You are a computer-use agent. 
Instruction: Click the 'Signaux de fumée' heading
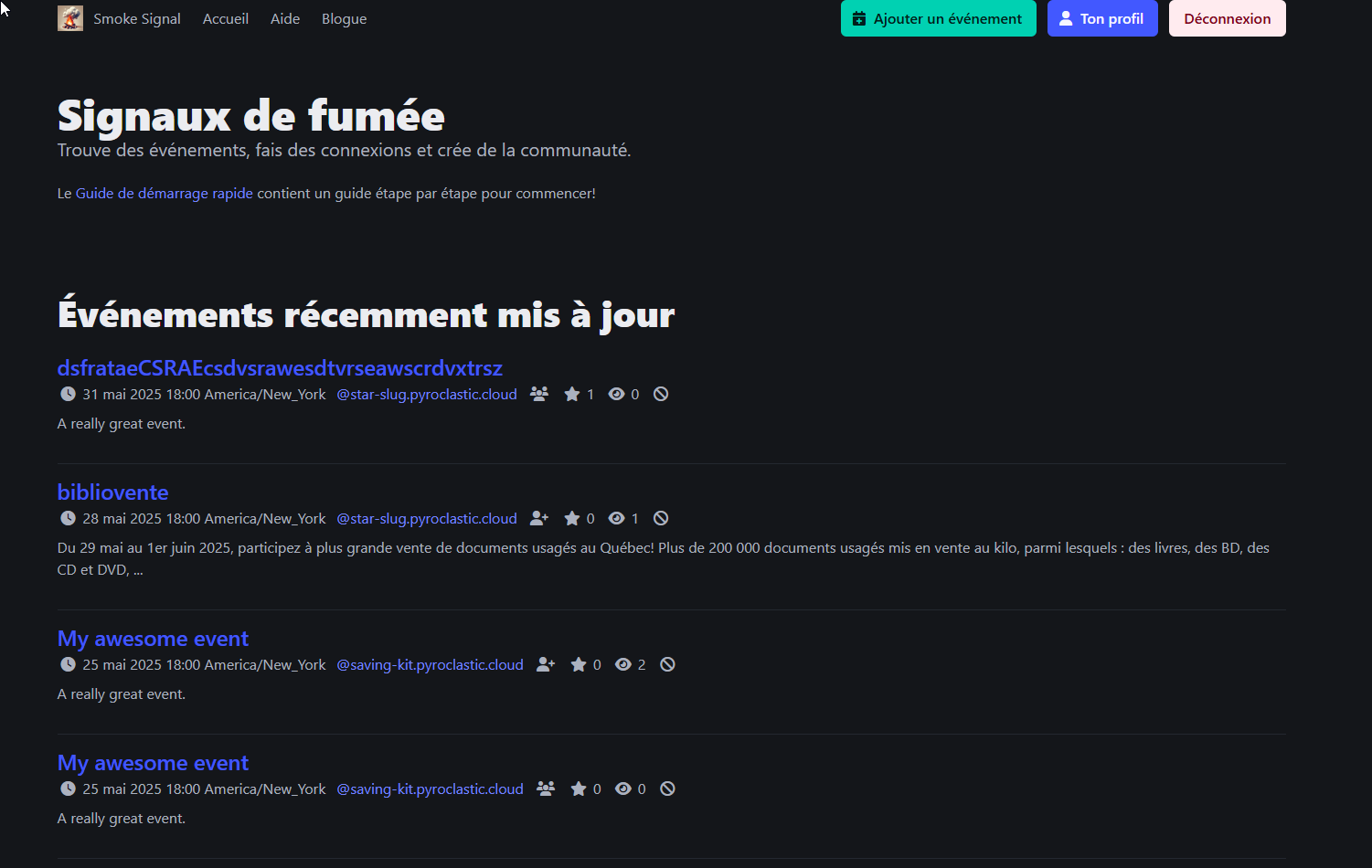(251, 117)
